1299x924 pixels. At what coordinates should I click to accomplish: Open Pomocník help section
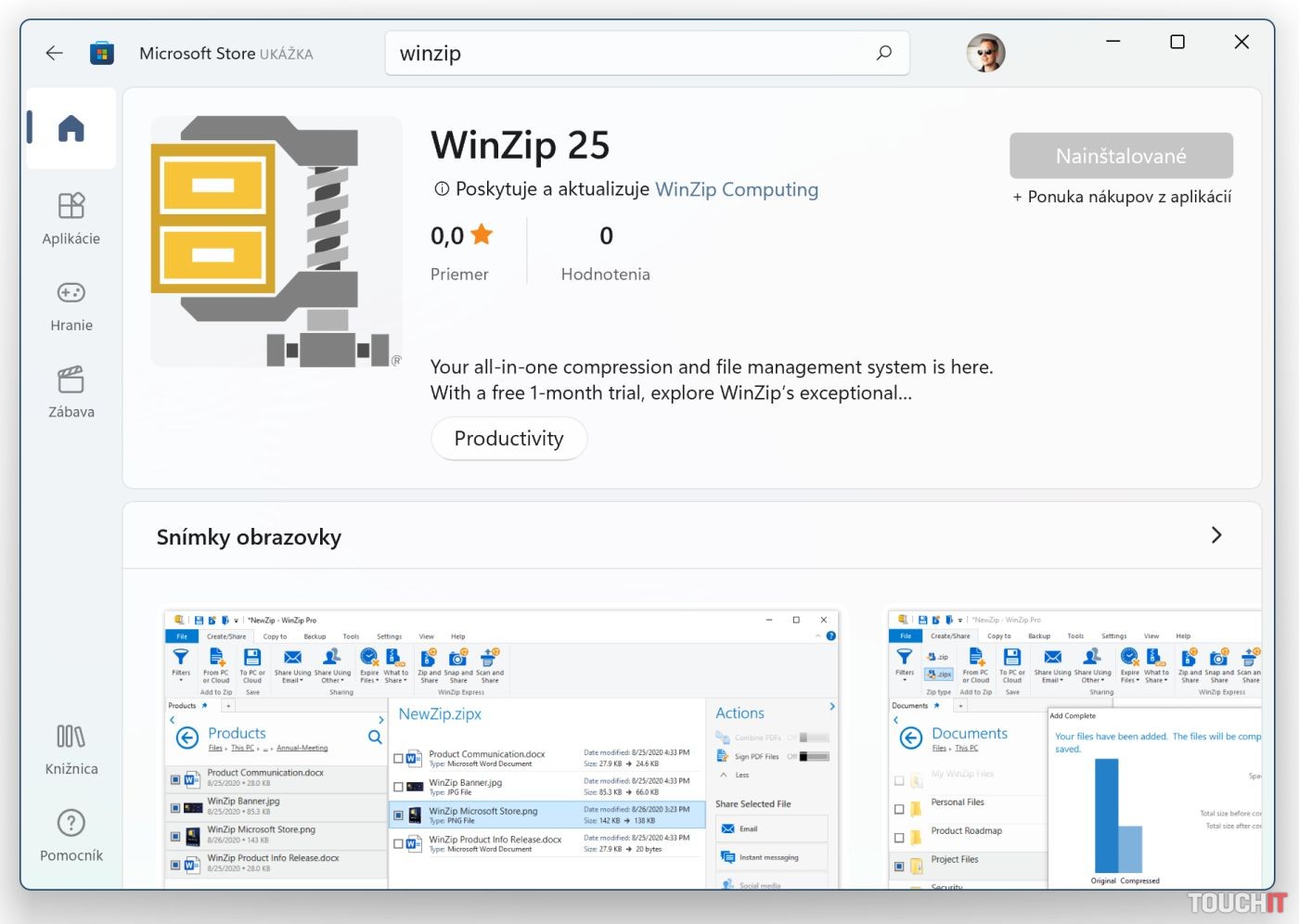click(71, 836)
